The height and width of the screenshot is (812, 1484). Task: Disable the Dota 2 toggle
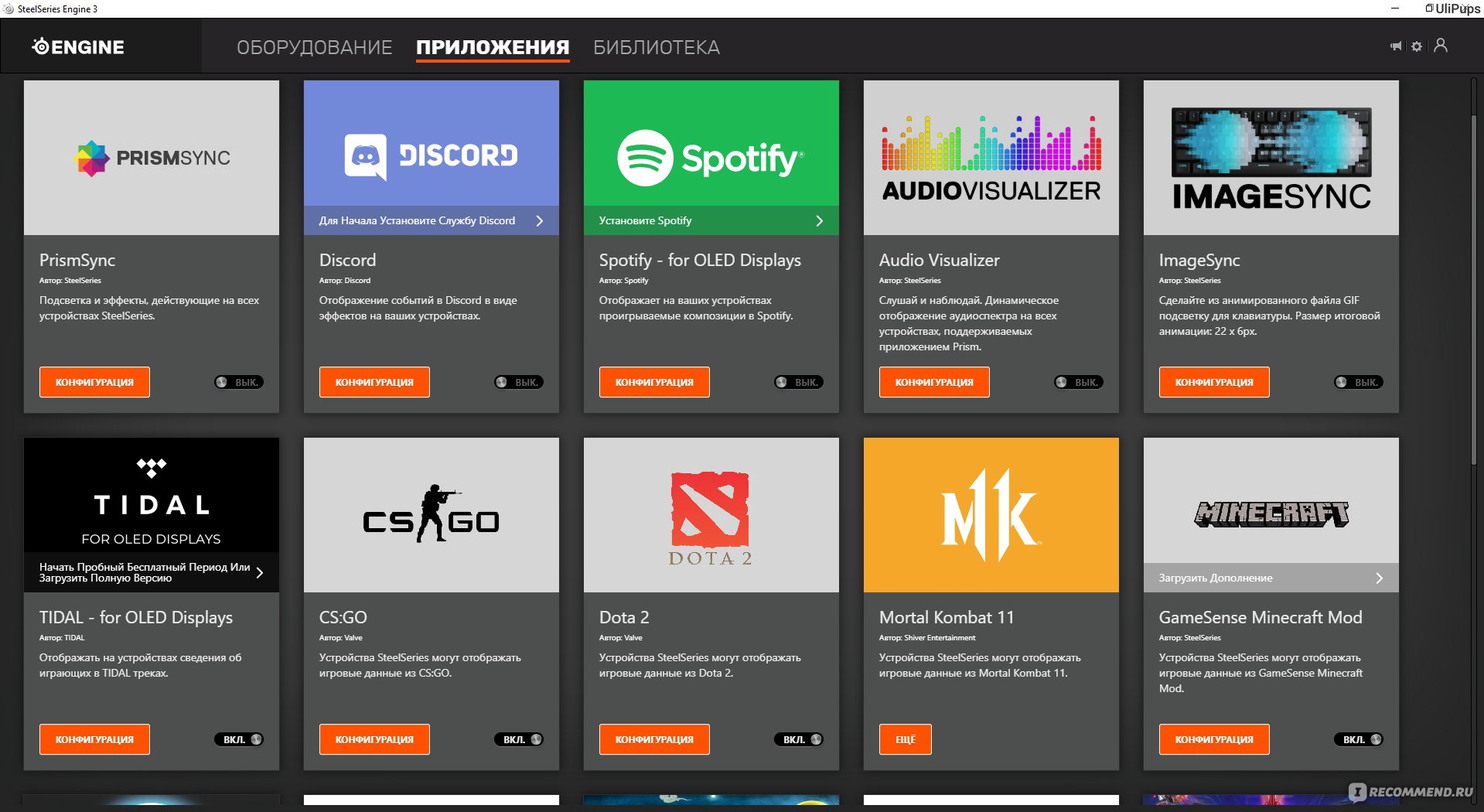(799, 739)
